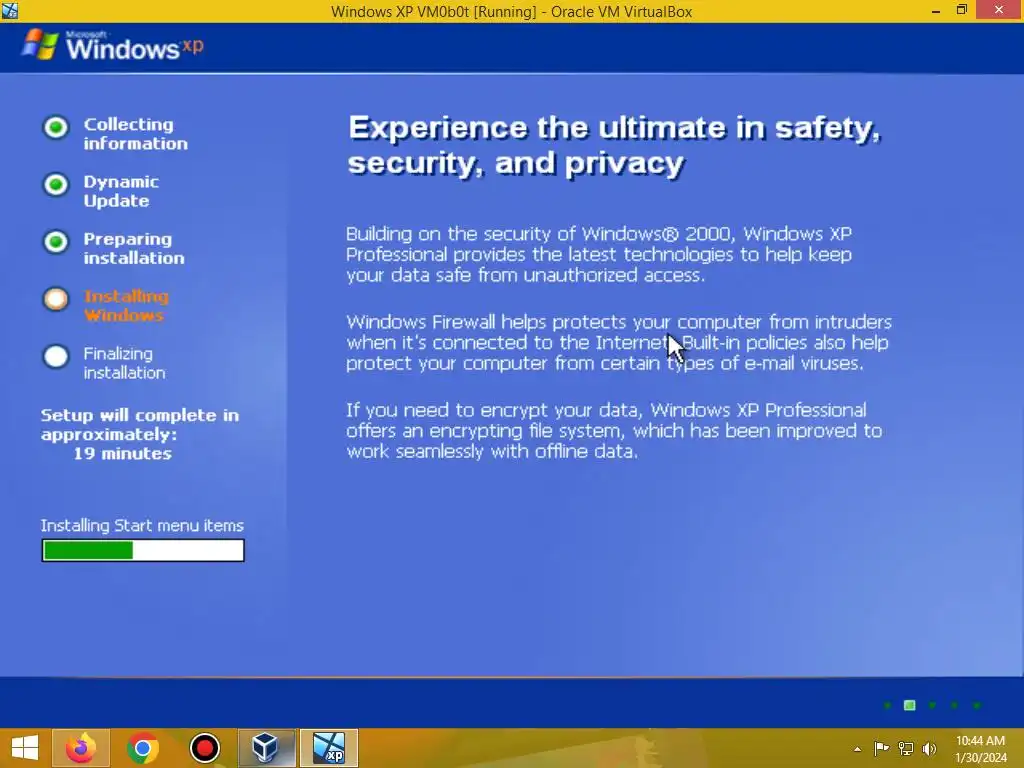
Task: Close the VirtualBox VM window
Action: click(999, 10)
